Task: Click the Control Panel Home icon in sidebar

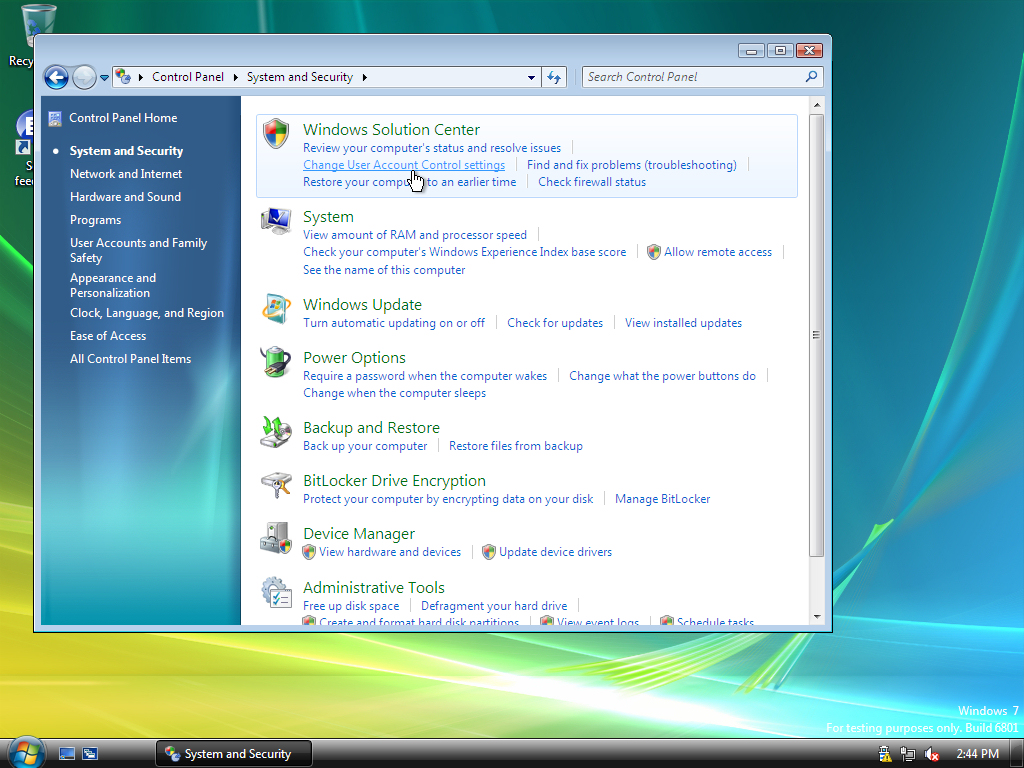Action: [x=55, y=118]
